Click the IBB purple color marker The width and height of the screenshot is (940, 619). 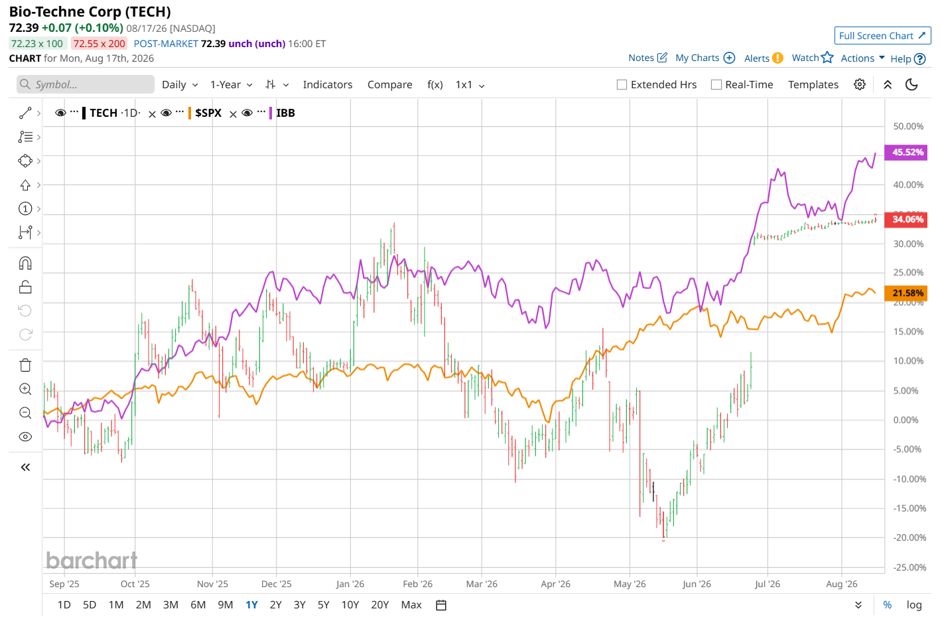(x=270, y=113)
